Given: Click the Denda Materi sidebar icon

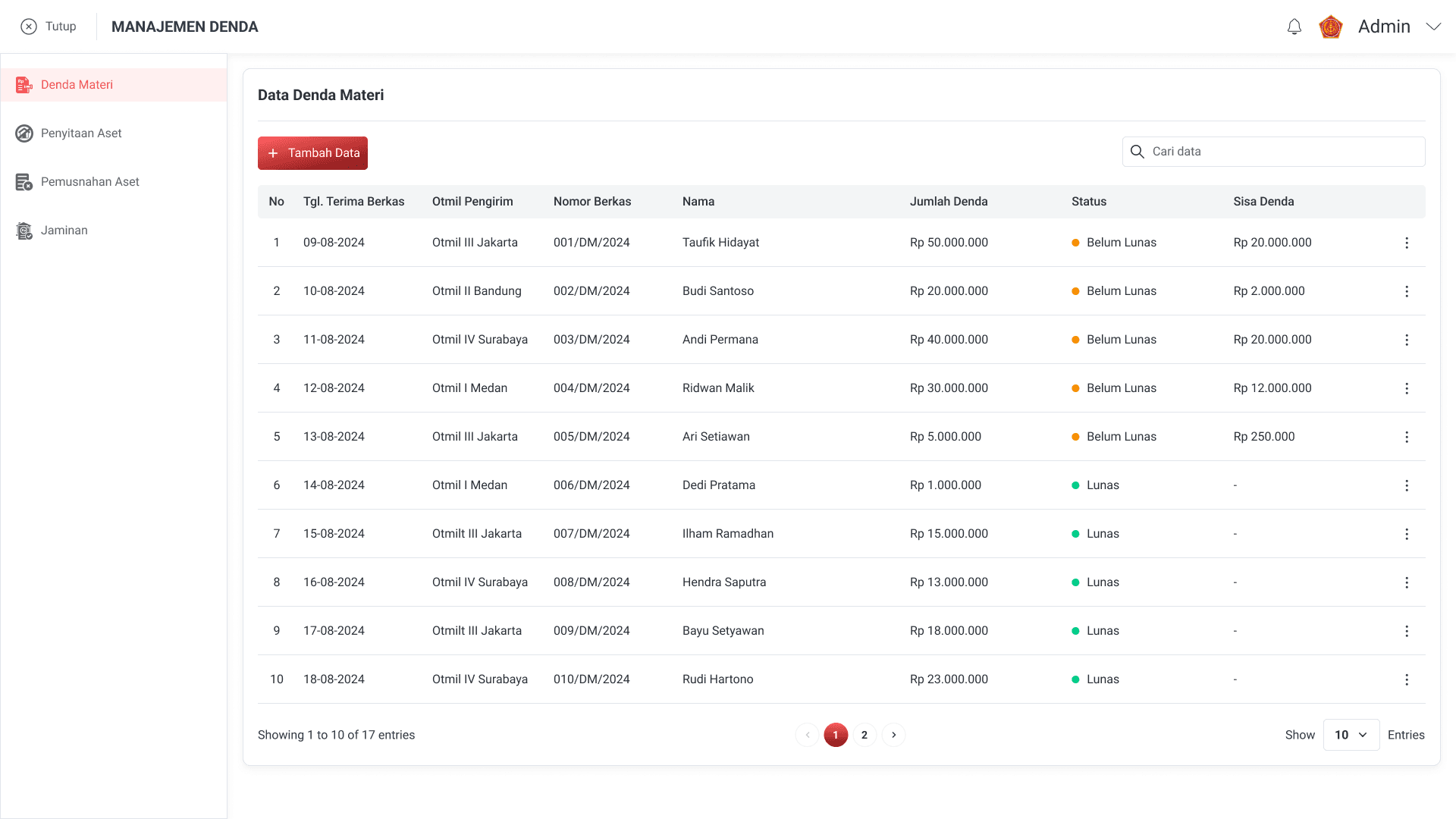Looking at the screenshot, I should click(24, 85).
